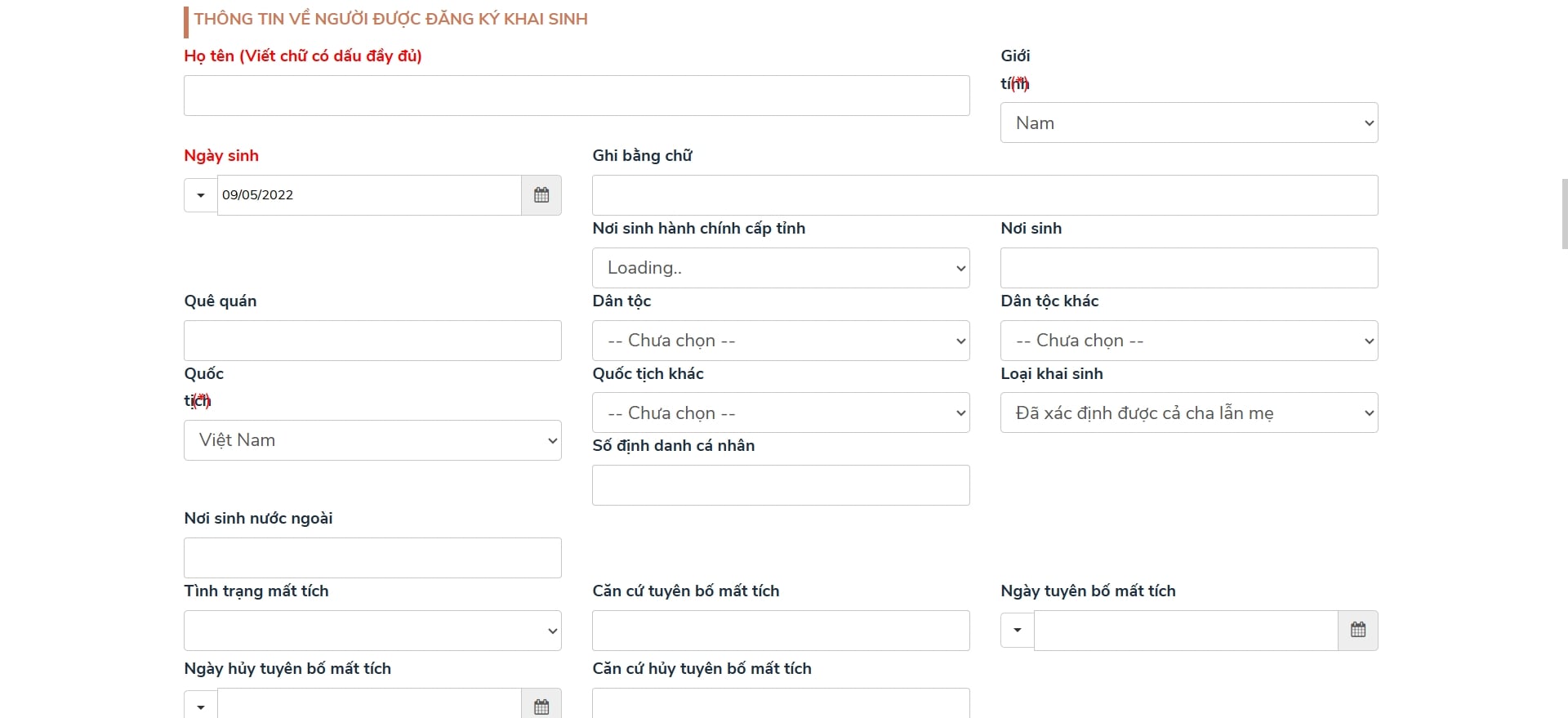Focus the Nơi sinh nước ngoài field
This screenshot has width=1568, height=718.
click(x=372, y=558)
